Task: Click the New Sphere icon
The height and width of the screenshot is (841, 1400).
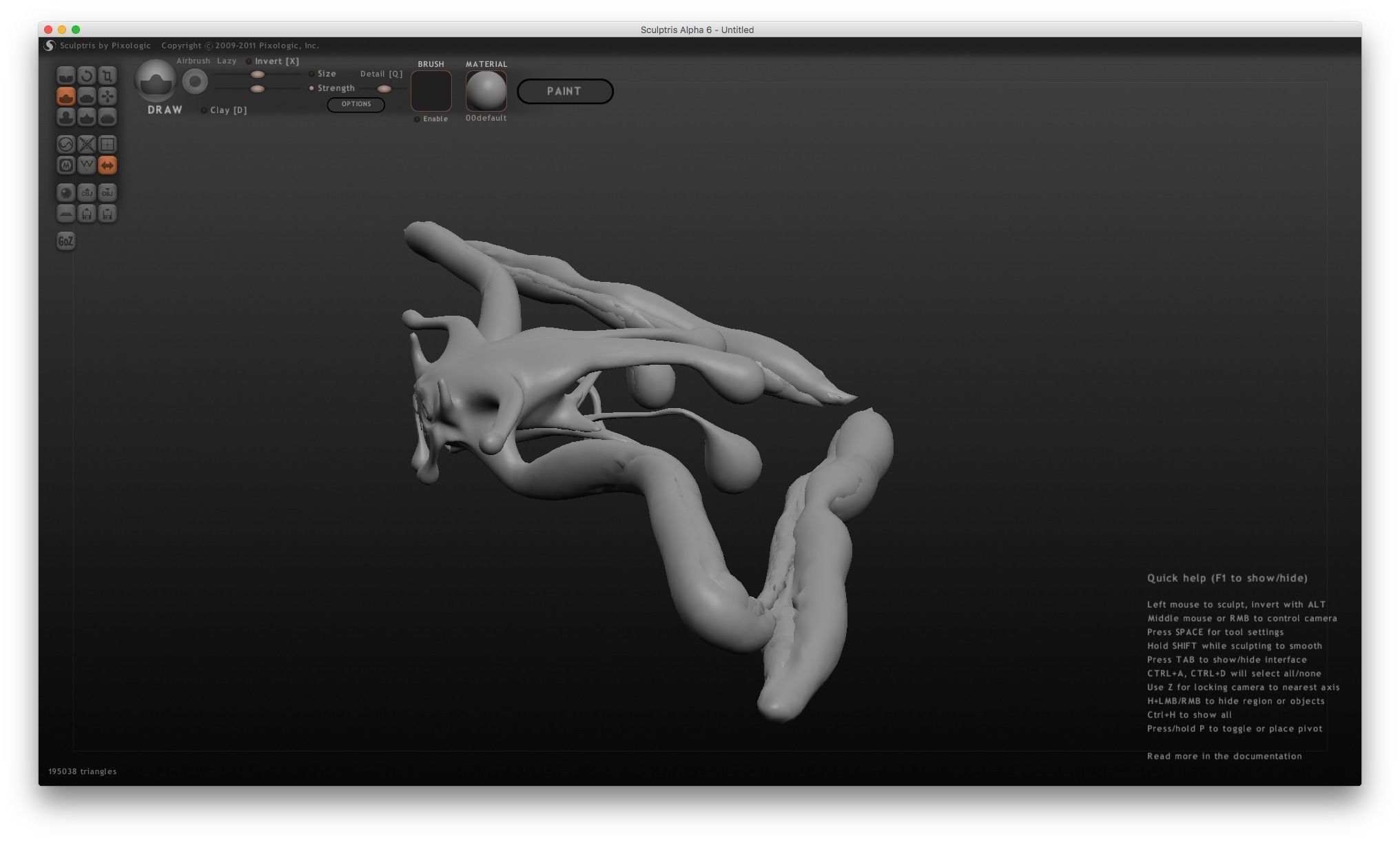Action: pos(65,192)
